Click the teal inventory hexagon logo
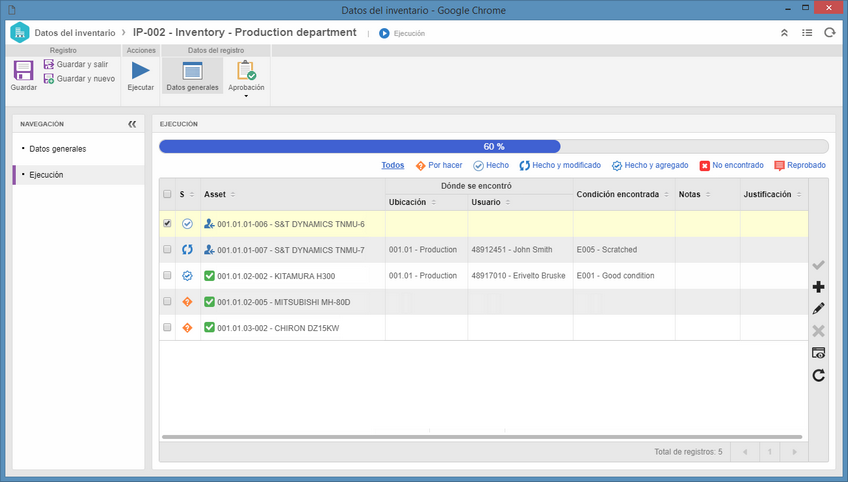Screen dimensions: 848x482 click(x=19, y=32)
